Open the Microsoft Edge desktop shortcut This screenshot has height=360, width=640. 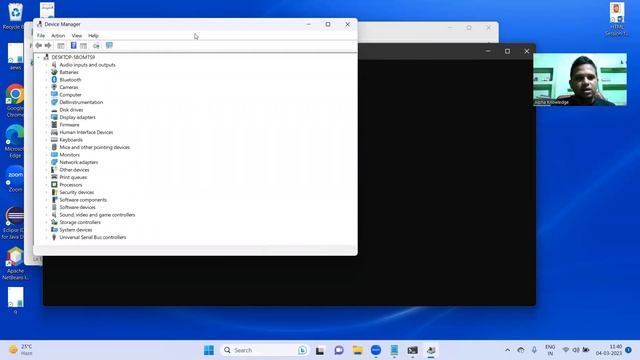[15, 141]
